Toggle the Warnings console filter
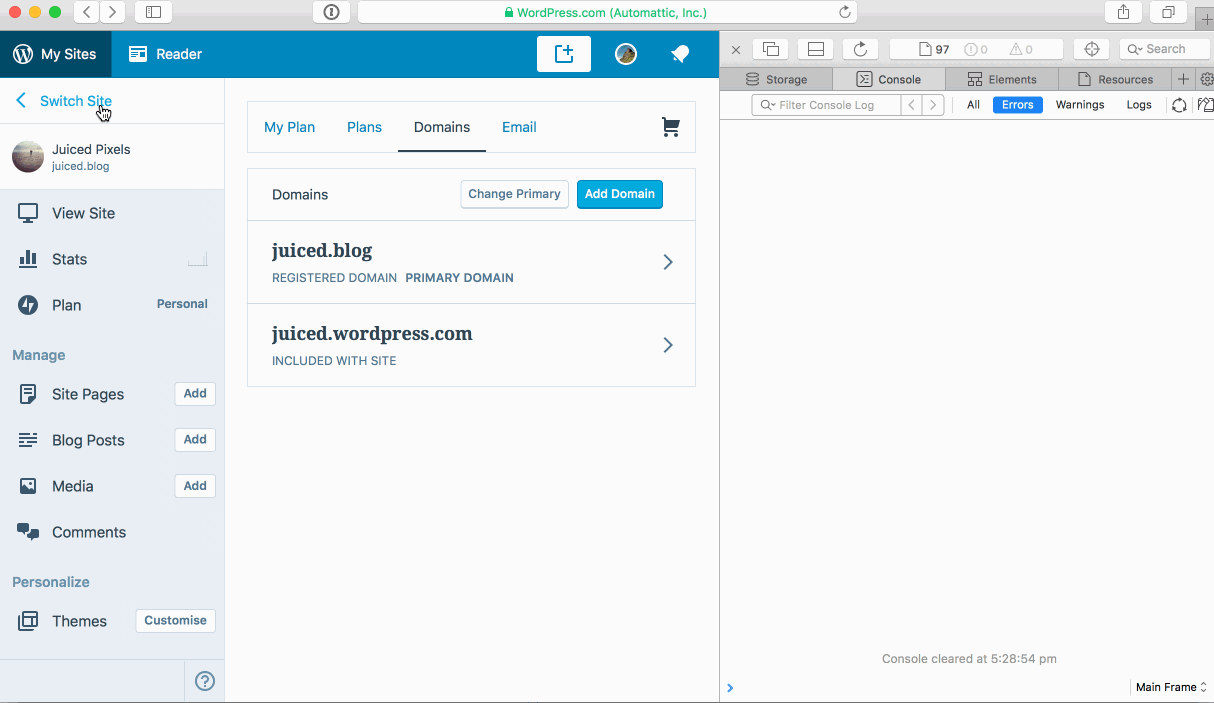The height and width of the screenshot is (703, 1214). click(x=1080, y=105)
